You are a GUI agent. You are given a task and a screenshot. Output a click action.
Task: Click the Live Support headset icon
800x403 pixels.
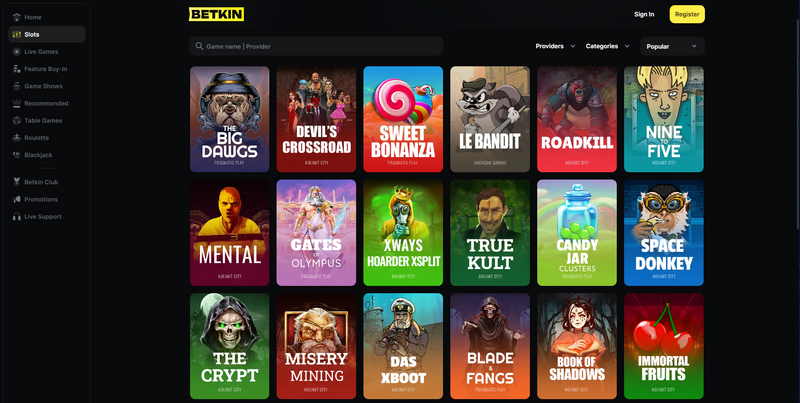17,217
